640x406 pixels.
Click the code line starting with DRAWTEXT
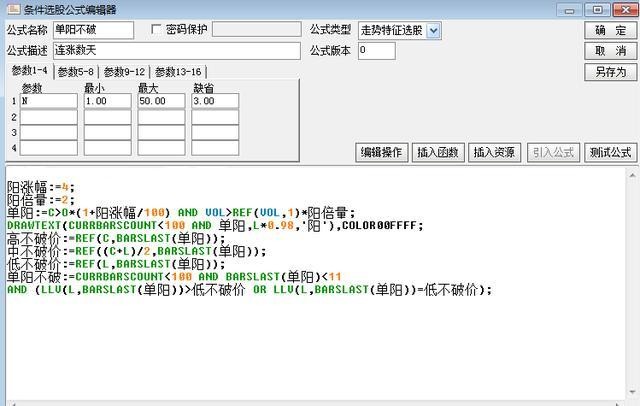tap(215, 225)
